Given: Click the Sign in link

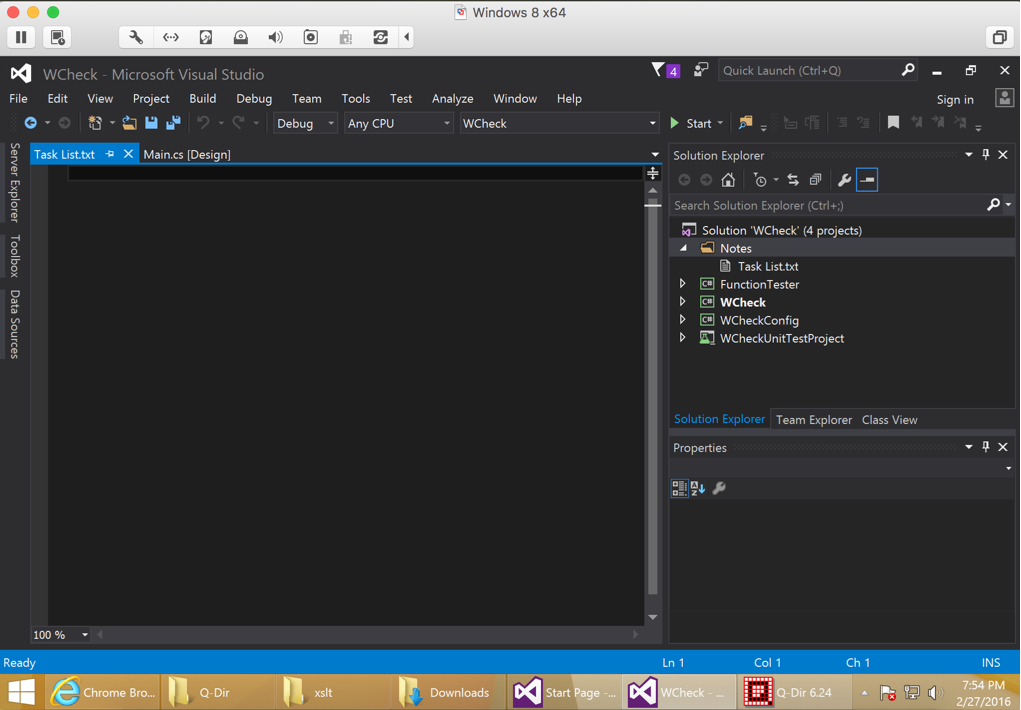Looking at the screenshot, I should coord(955,99).
